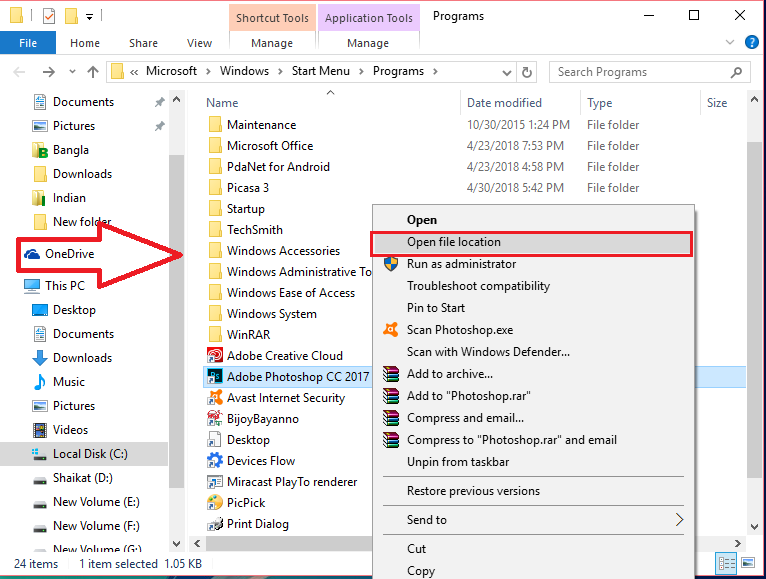Expand the chevron after Programs in path
Image resolution: width=766 pixels, height=579 pixels.
[435, 72]
